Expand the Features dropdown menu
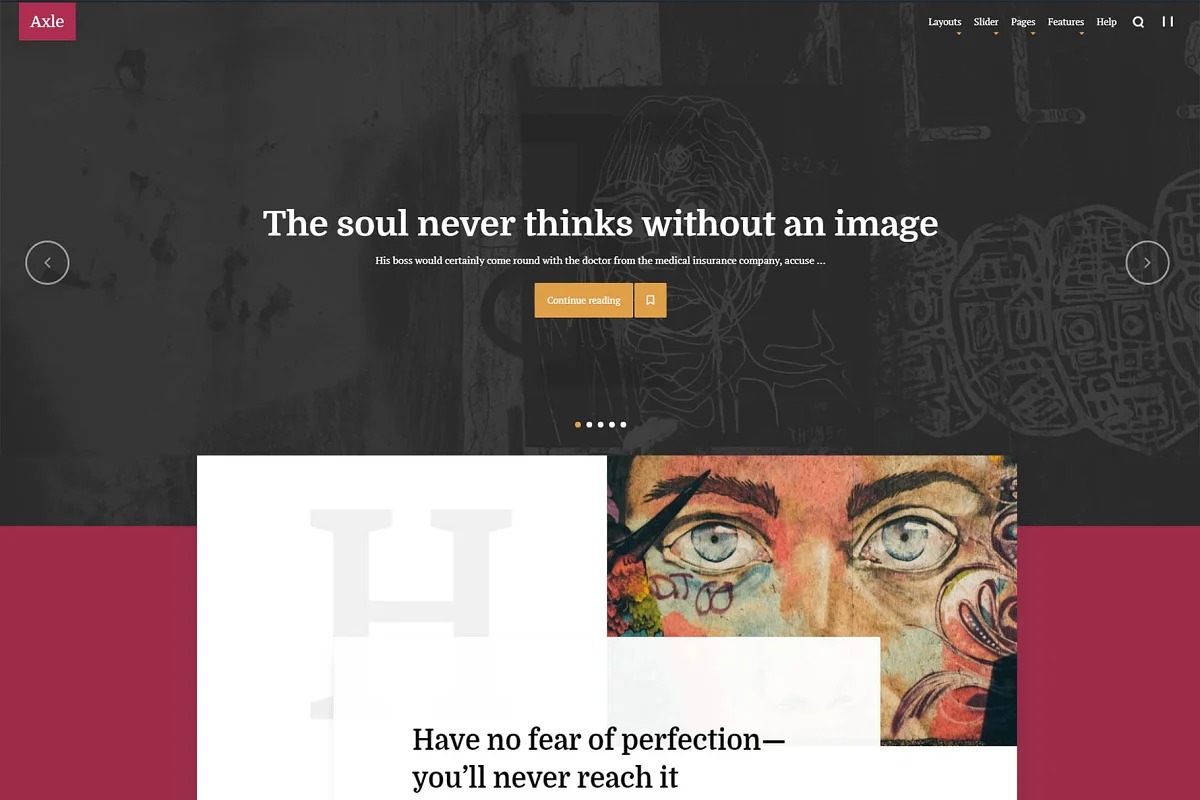Screen dimensions: 1200x800 point(1066,22)
